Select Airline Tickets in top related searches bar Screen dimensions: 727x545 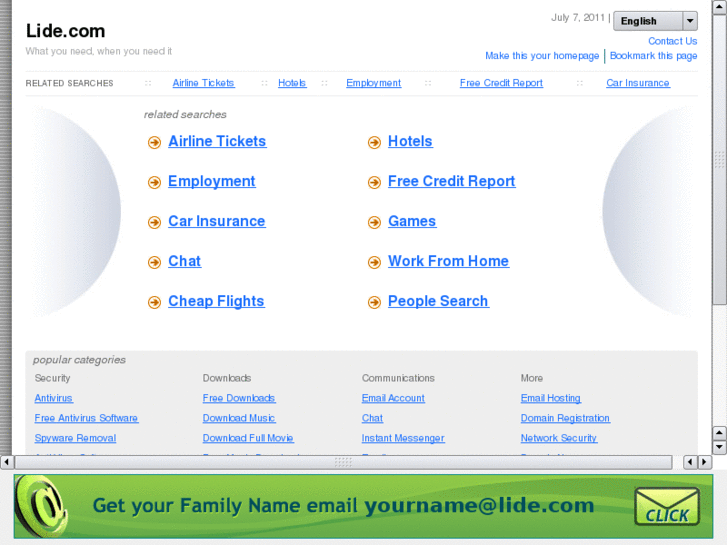pos(204,83)
